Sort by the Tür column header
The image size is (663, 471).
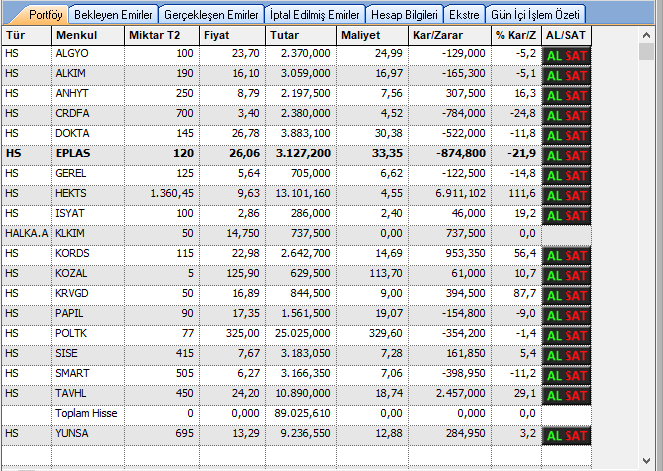(x=27, y=36)
